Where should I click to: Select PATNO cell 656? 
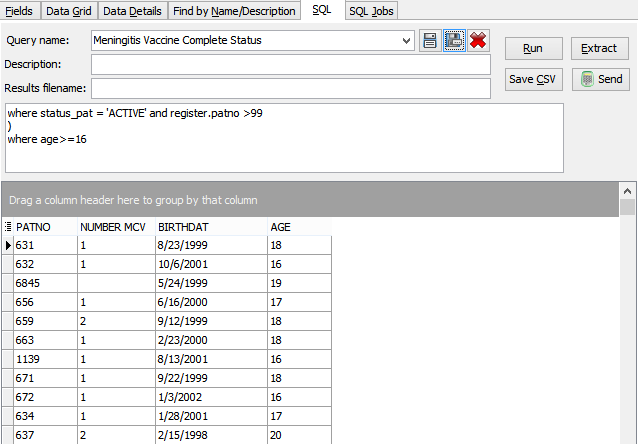(x=45, y=302)
